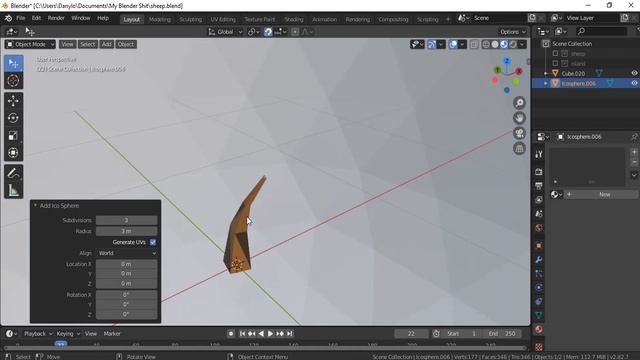Open Global transform orientation dropdown
This screenshot has width=640, height=360.
[225, 32]
